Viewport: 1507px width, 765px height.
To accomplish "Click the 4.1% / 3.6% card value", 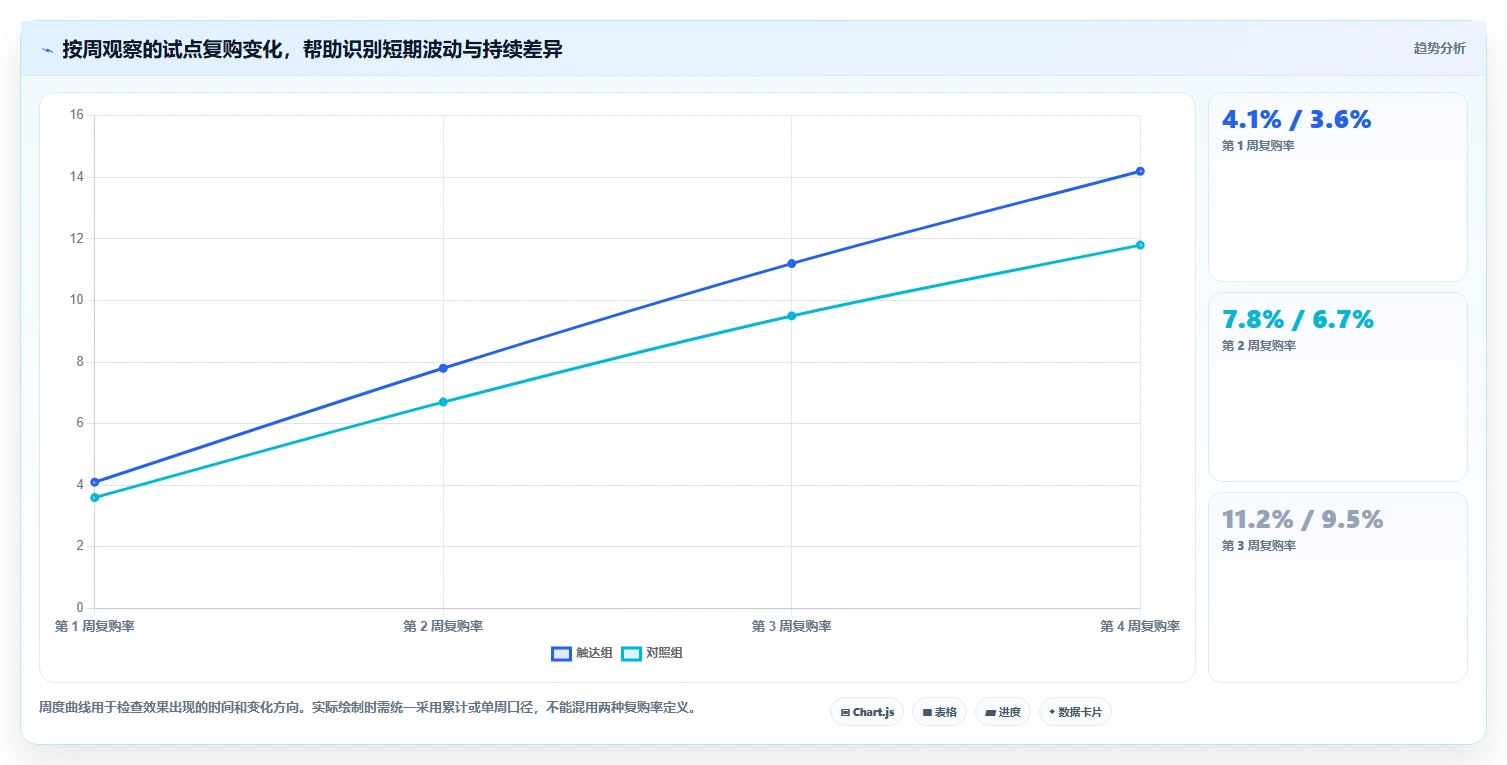I will coord(1296,119).
